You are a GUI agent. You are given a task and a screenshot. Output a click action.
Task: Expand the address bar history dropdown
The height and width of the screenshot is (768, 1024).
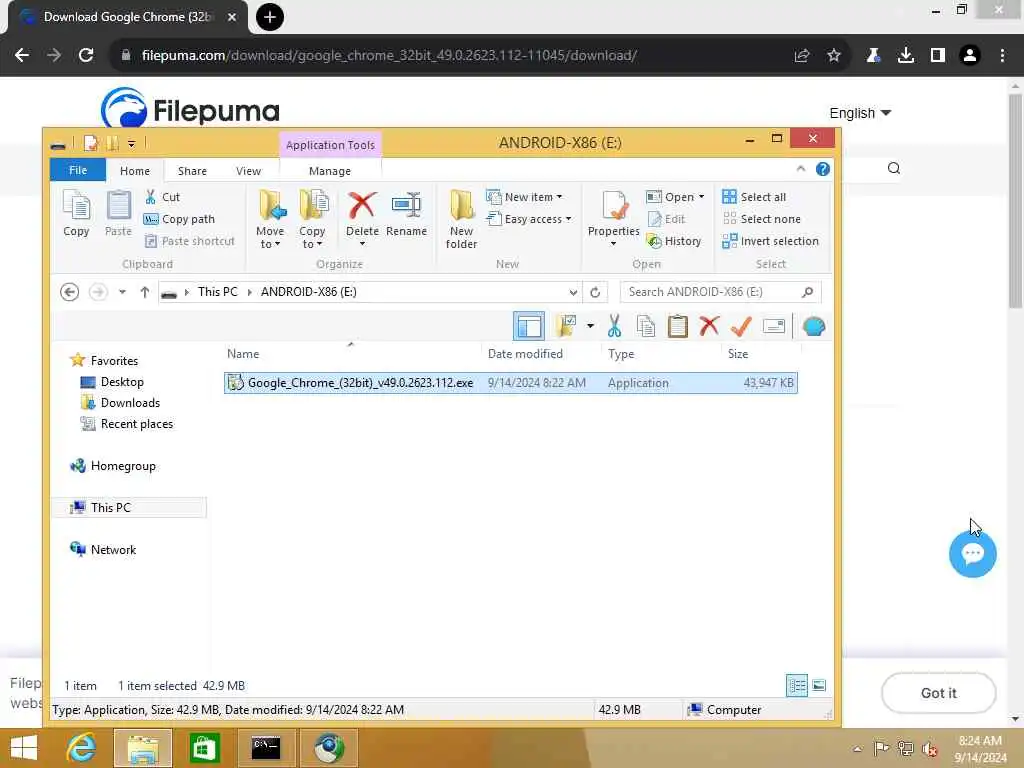tap(573, 292)
